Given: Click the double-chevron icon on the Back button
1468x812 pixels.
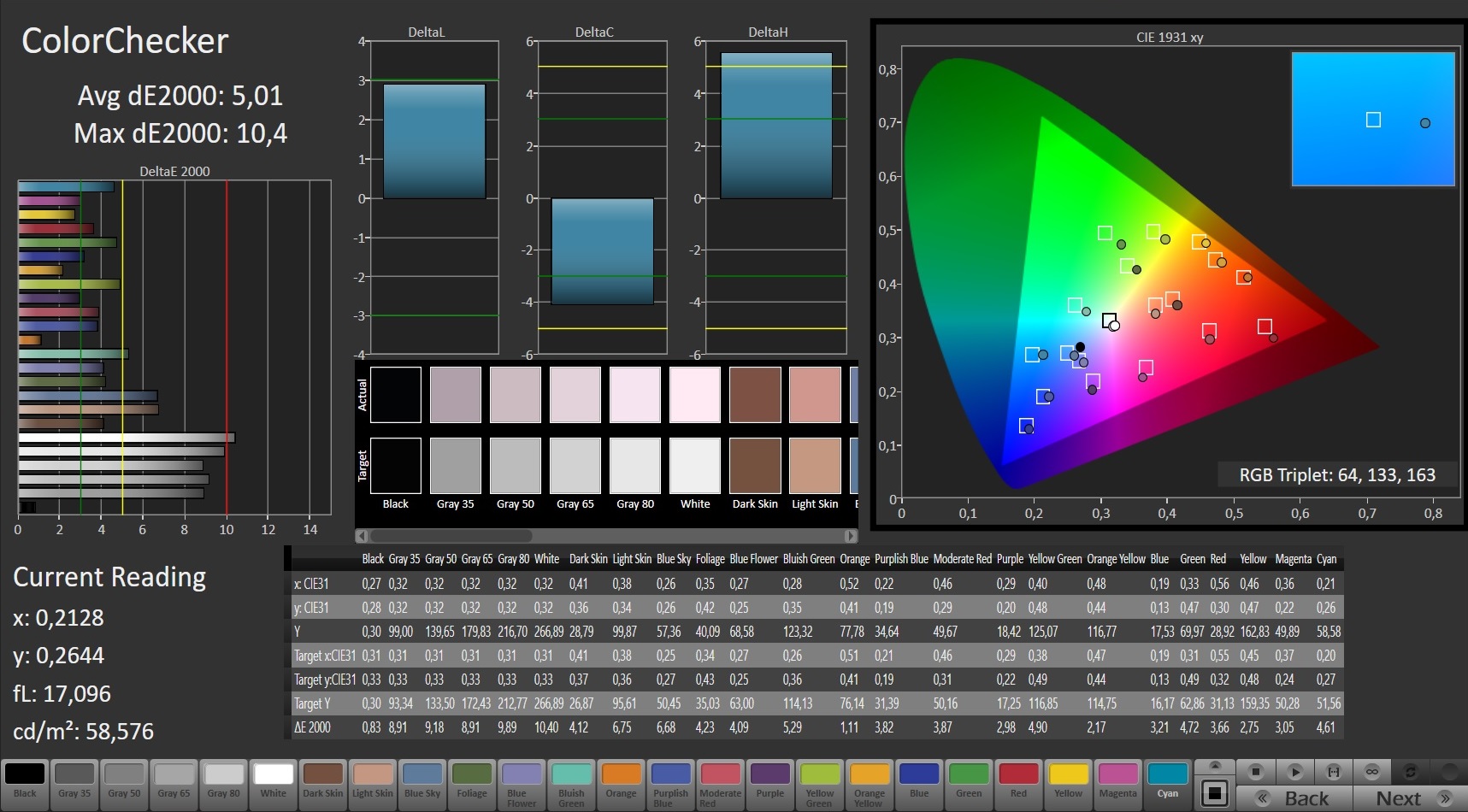Looking at the screenshot, I should 1263,798.
